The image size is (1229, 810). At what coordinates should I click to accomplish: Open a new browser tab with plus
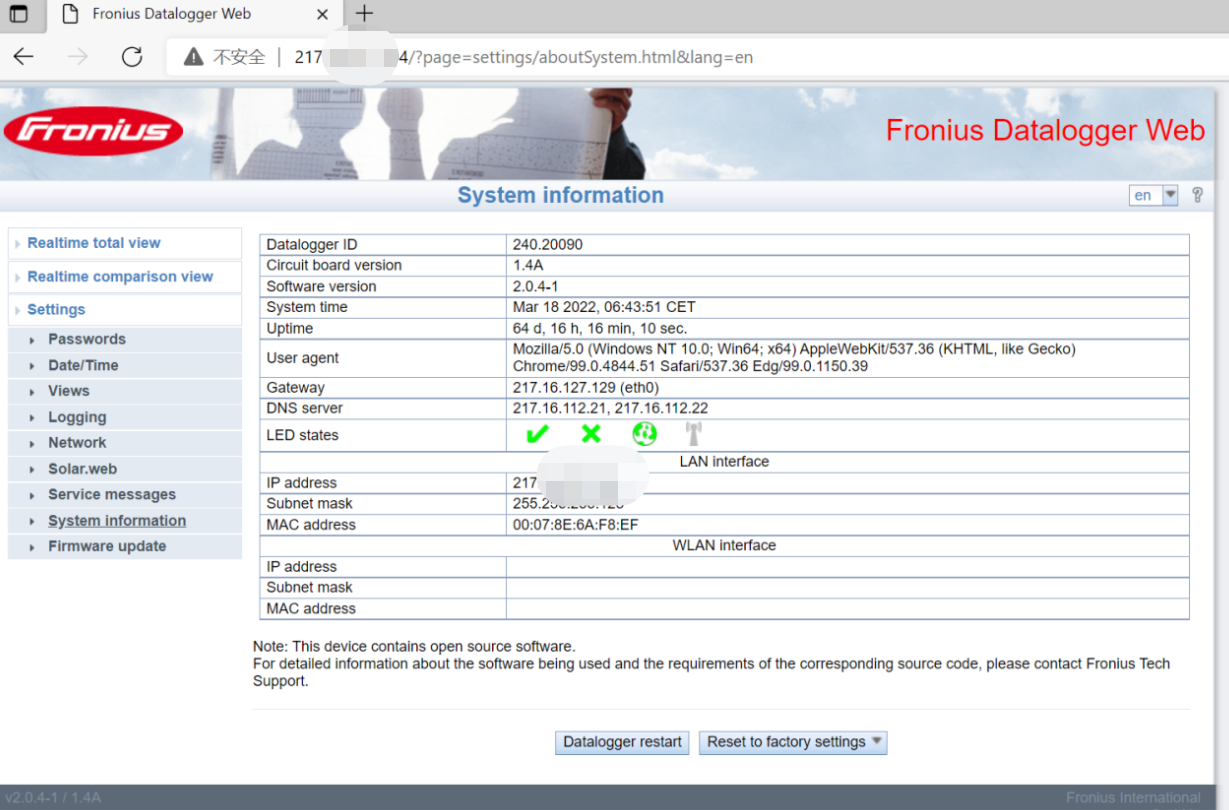[364, 14]
